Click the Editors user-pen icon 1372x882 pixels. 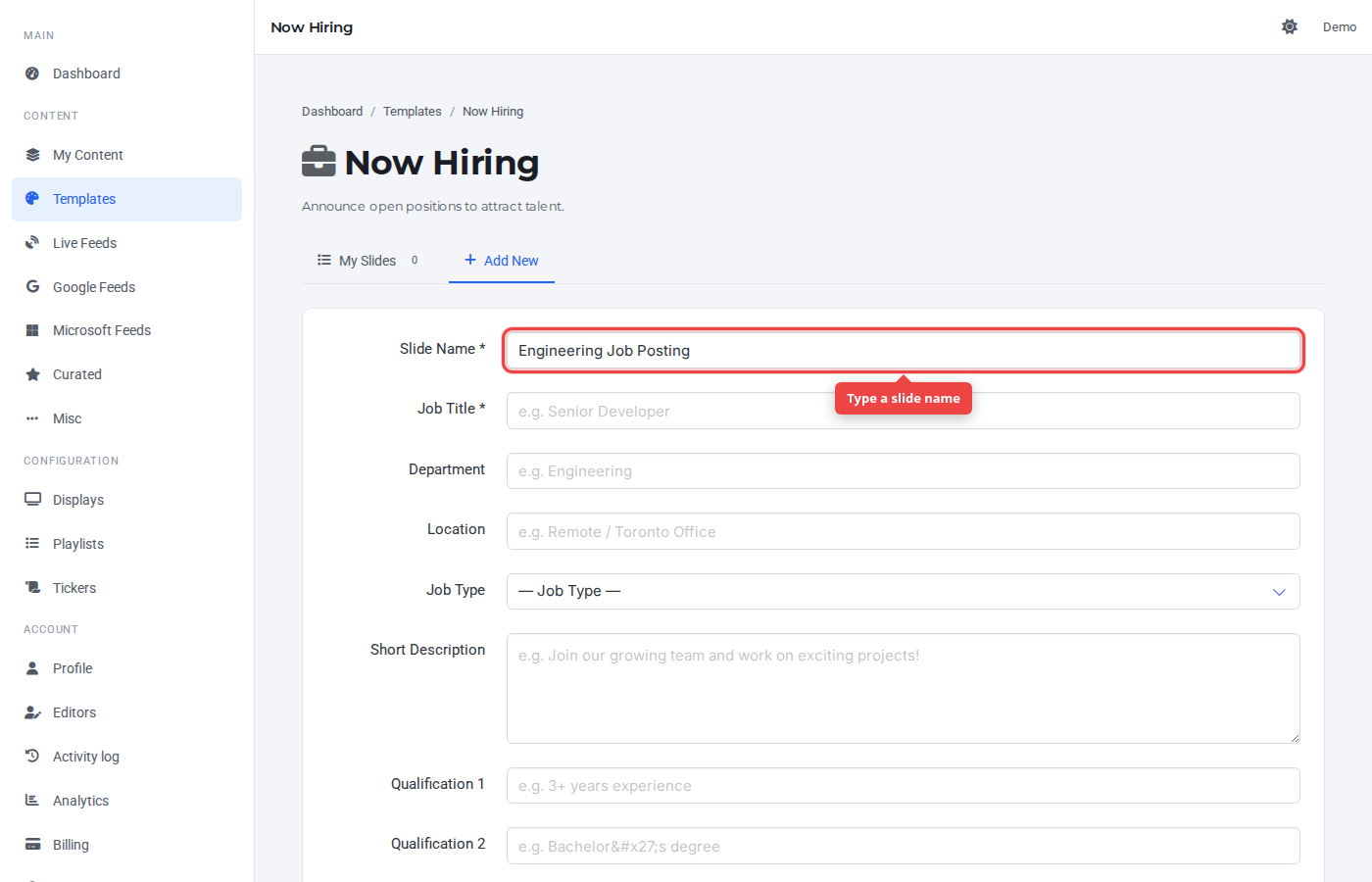[32, 712]
